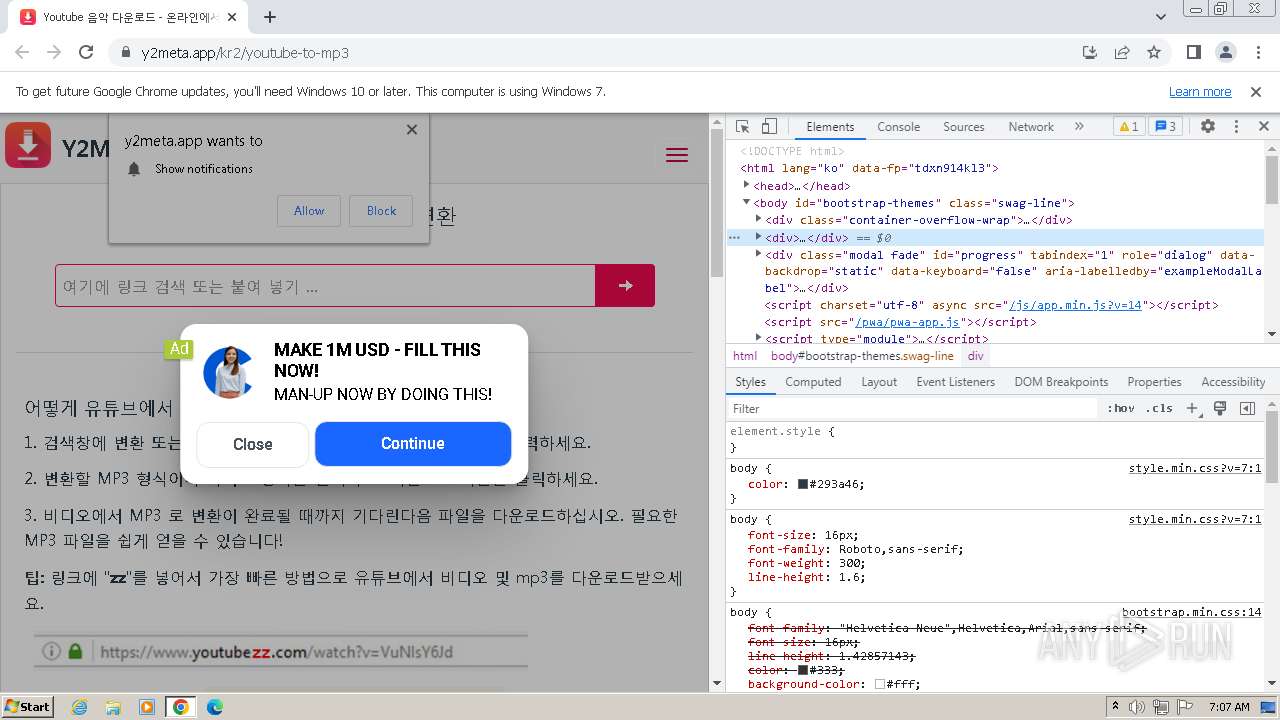Collapse the body#bootstrap-themes node
Viewport: 1280px width, 720px height.
point(746,202)
